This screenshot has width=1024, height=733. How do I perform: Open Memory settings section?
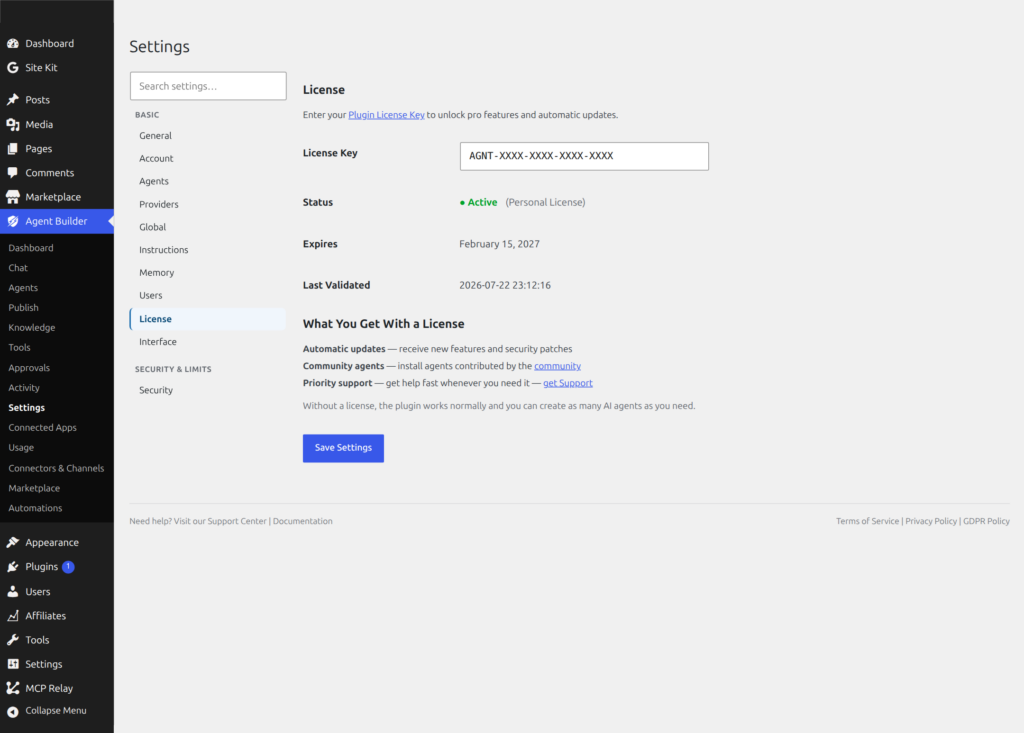[x=156, y=273]
